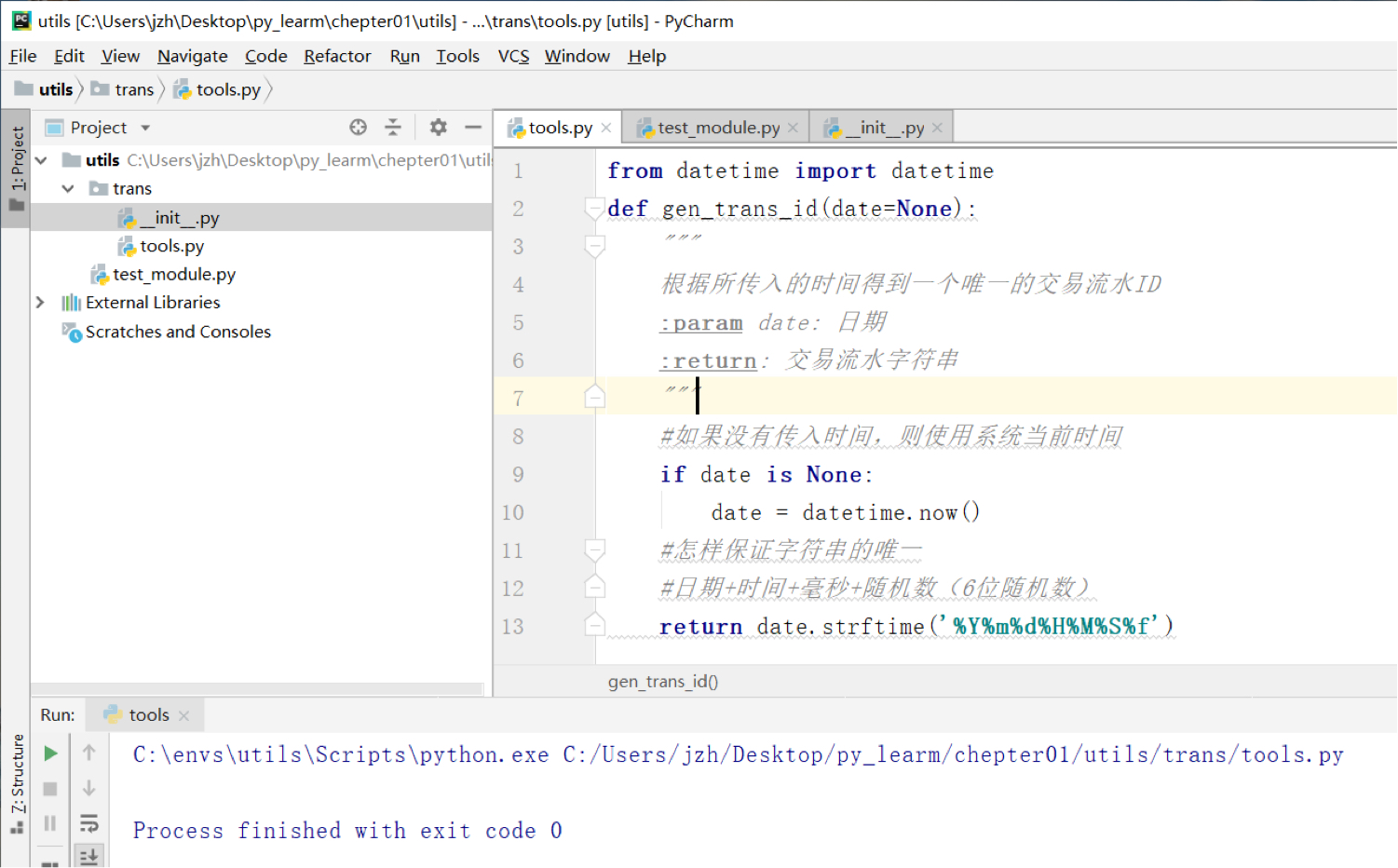Open the Z: Structure side tab
This screenshot has width=1398, height=868.
[x=17, y=784]
